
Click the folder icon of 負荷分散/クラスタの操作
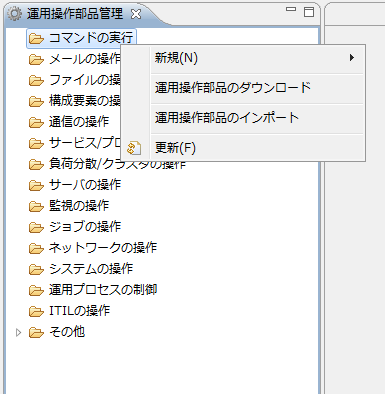(36, 165)
